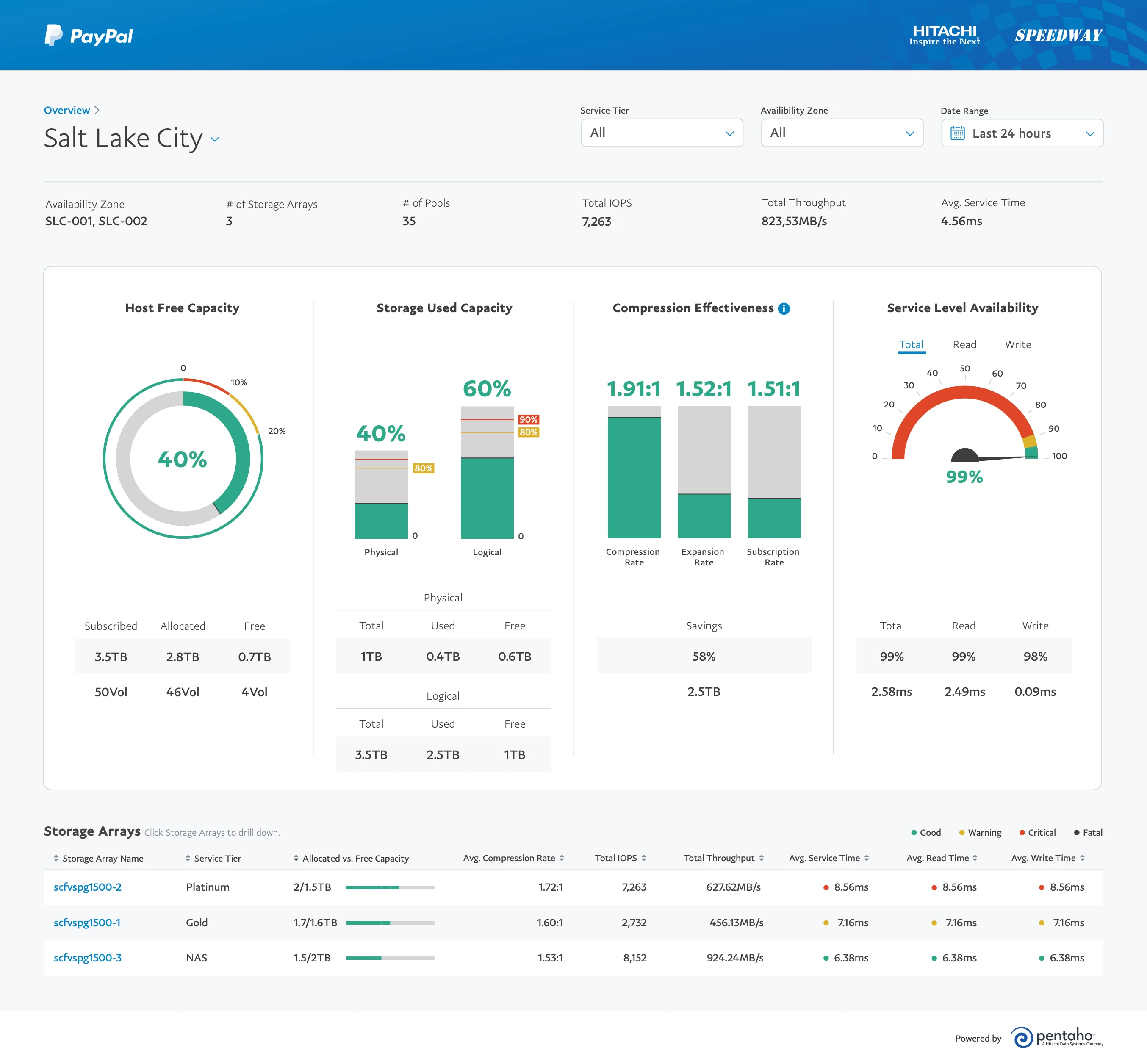Switch to the Write availability tab
Viewport: 1147px width, 1064px height.
point(1017,344)
